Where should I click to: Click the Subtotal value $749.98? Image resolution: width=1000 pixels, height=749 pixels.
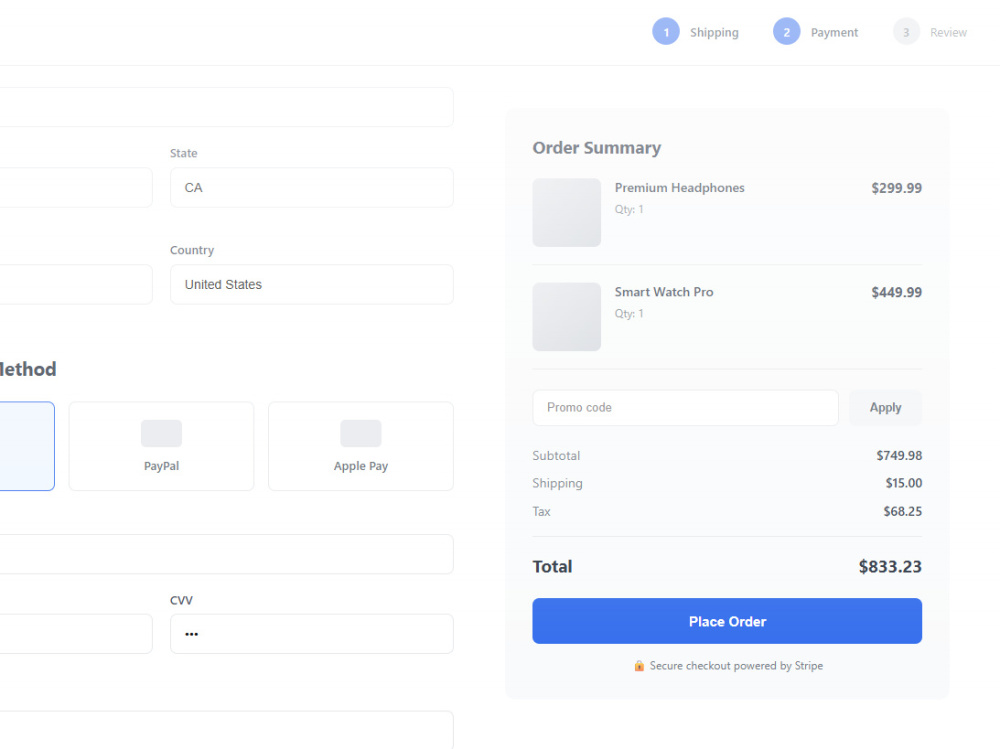coord(899,456)
